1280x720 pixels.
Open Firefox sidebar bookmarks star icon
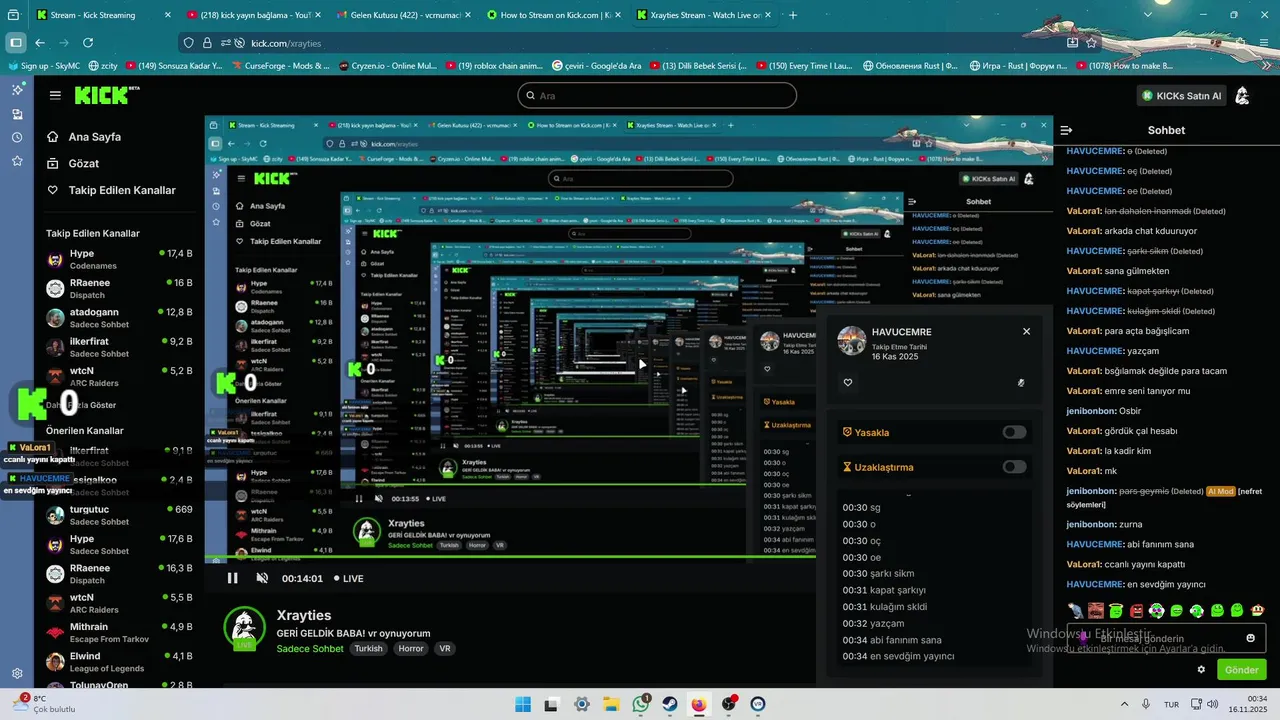point(17,161)
